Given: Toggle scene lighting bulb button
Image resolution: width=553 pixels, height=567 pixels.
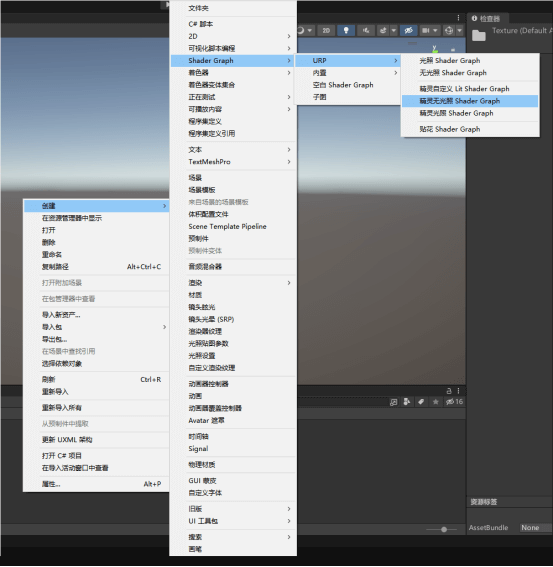Looking at the screenshot, I should pyautogui.click(x=346, y=31).
